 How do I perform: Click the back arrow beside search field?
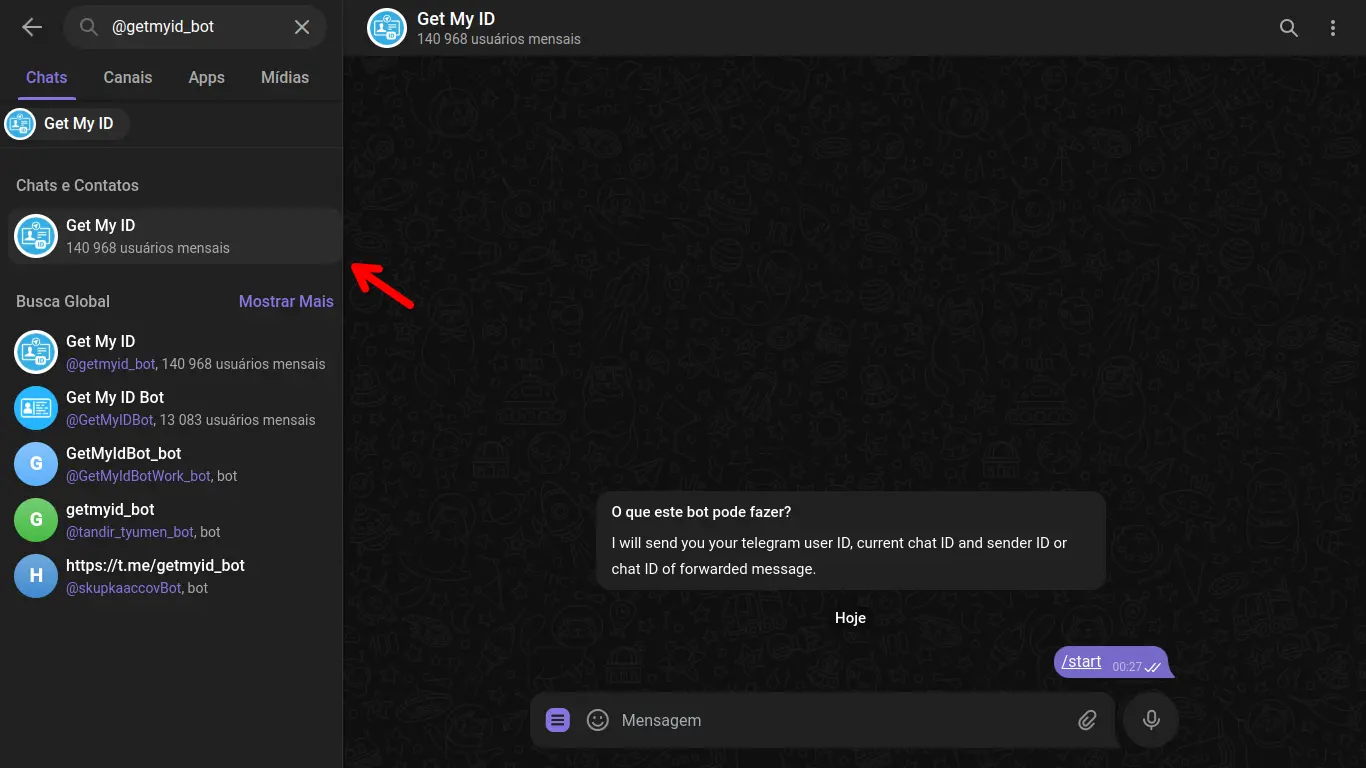32,27
